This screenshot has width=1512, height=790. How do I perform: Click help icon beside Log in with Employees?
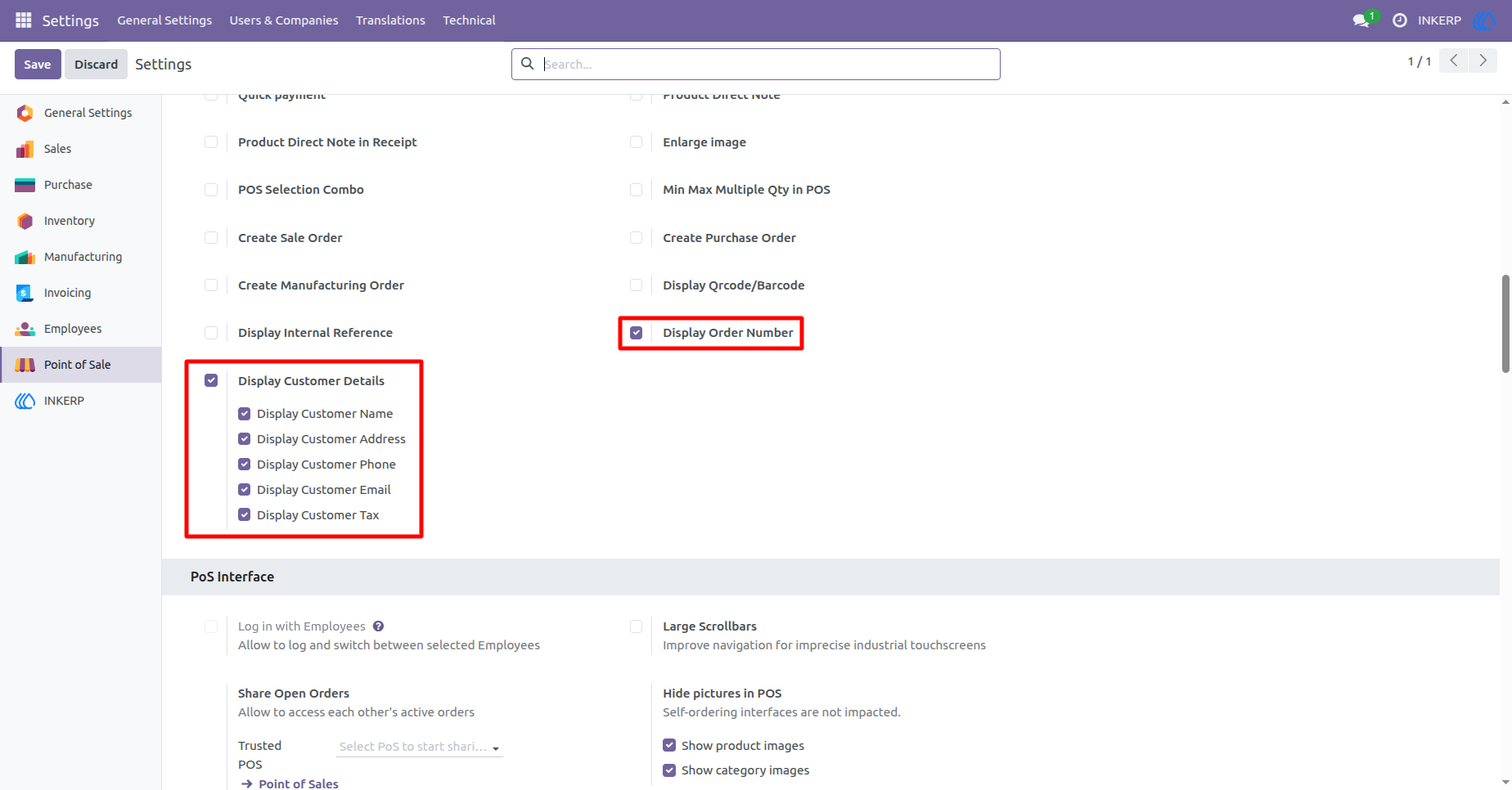378,626
